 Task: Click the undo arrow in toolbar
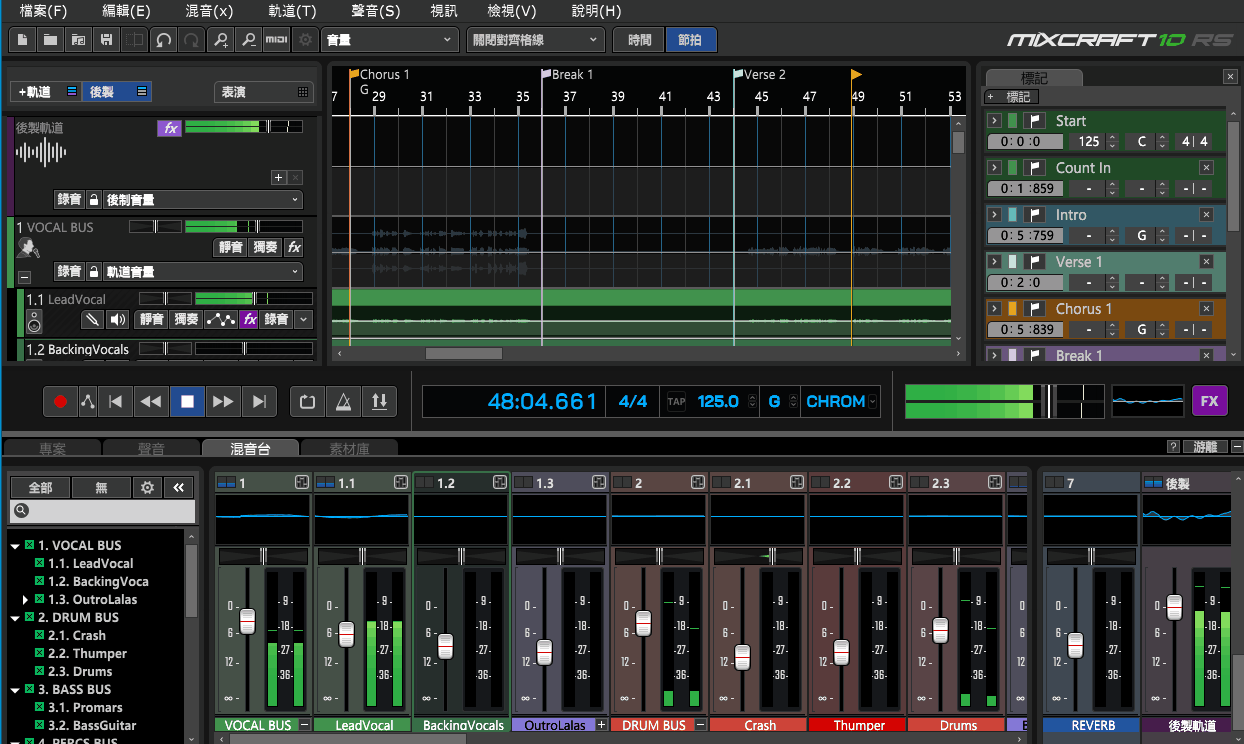[163, 40]
